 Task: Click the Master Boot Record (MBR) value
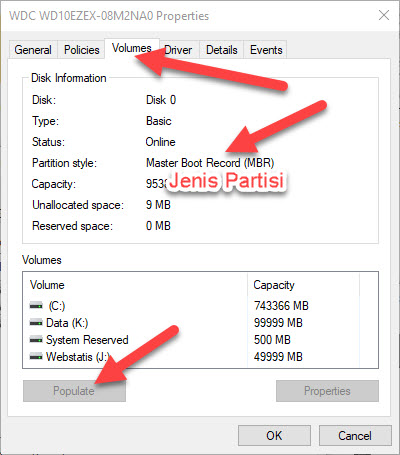click(210, 163)
